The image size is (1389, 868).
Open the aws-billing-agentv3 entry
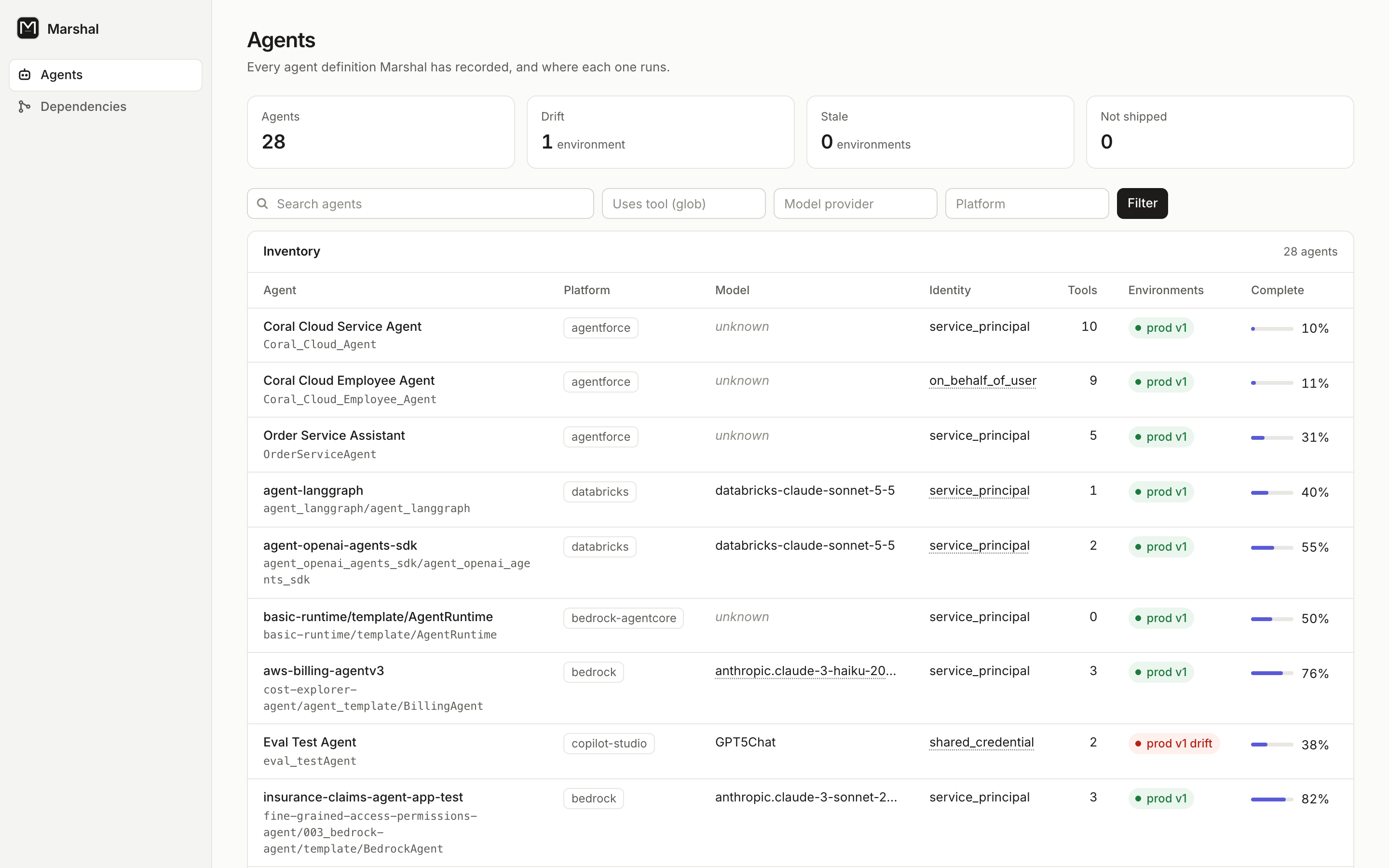click(x=324, y=671)
